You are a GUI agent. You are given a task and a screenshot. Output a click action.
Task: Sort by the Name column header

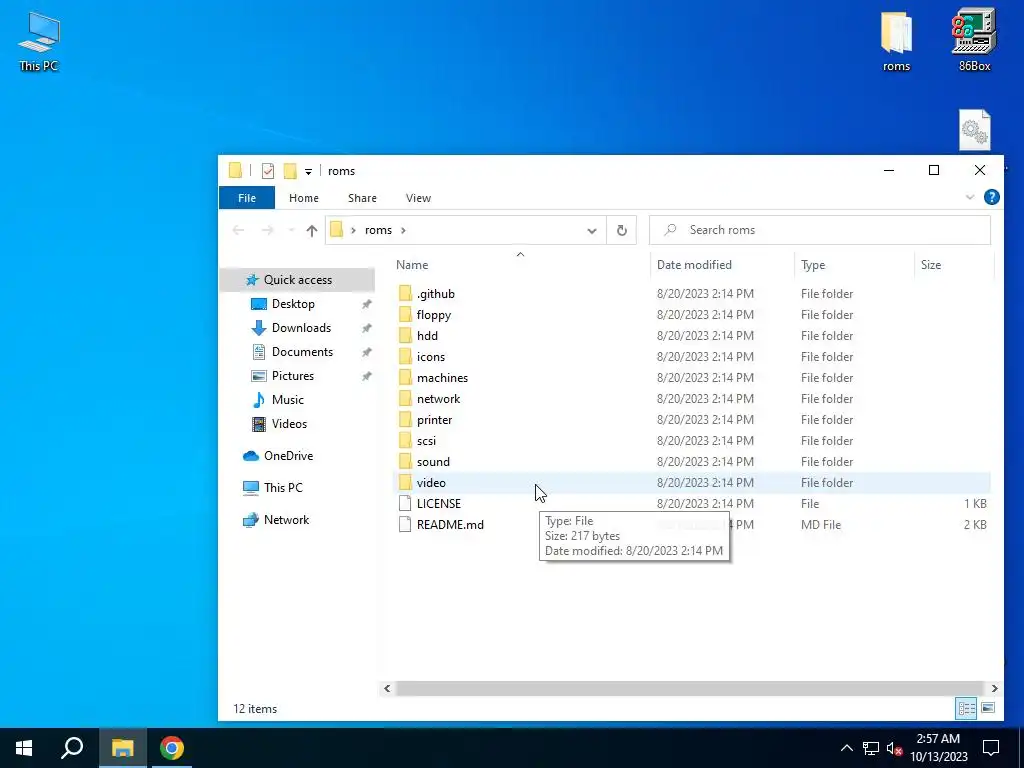point(520,264)
